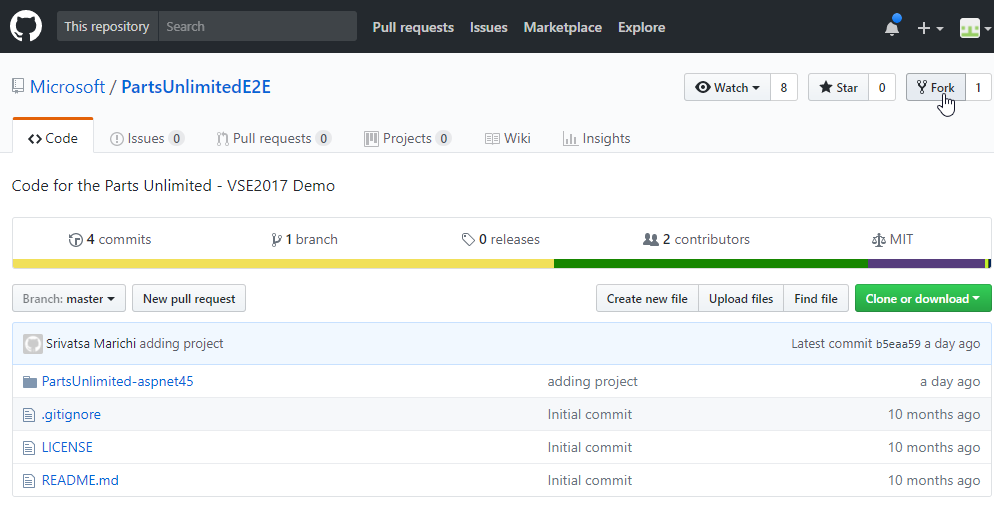
Task: Click the README.md file icon
Action: click(29, 481)
